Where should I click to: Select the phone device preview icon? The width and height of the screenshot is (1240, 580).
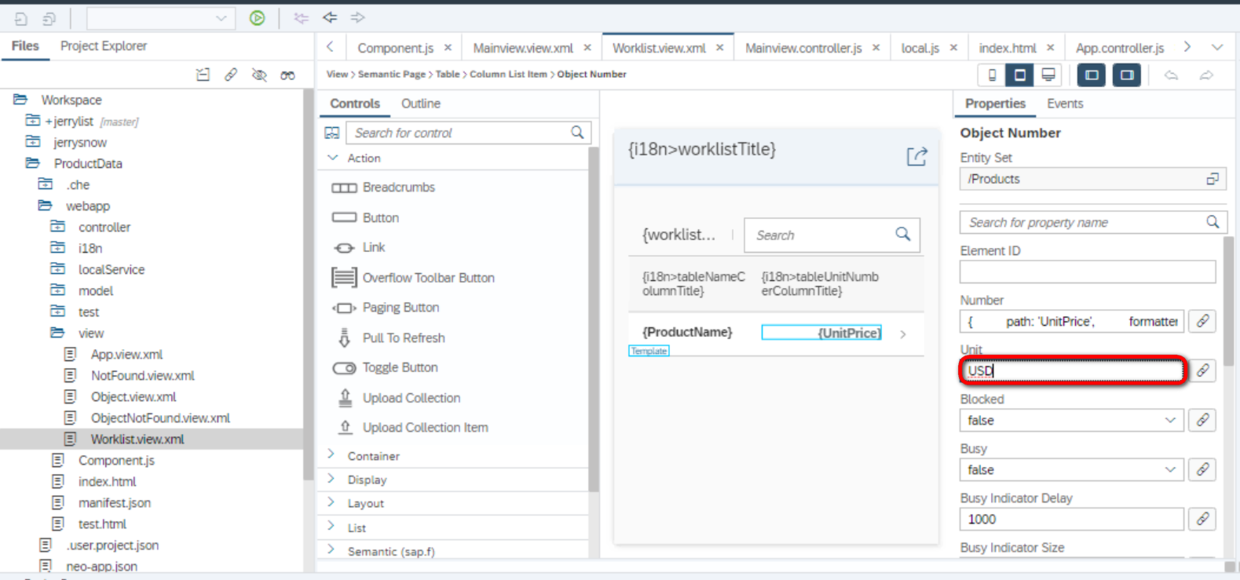coord(991,75)
